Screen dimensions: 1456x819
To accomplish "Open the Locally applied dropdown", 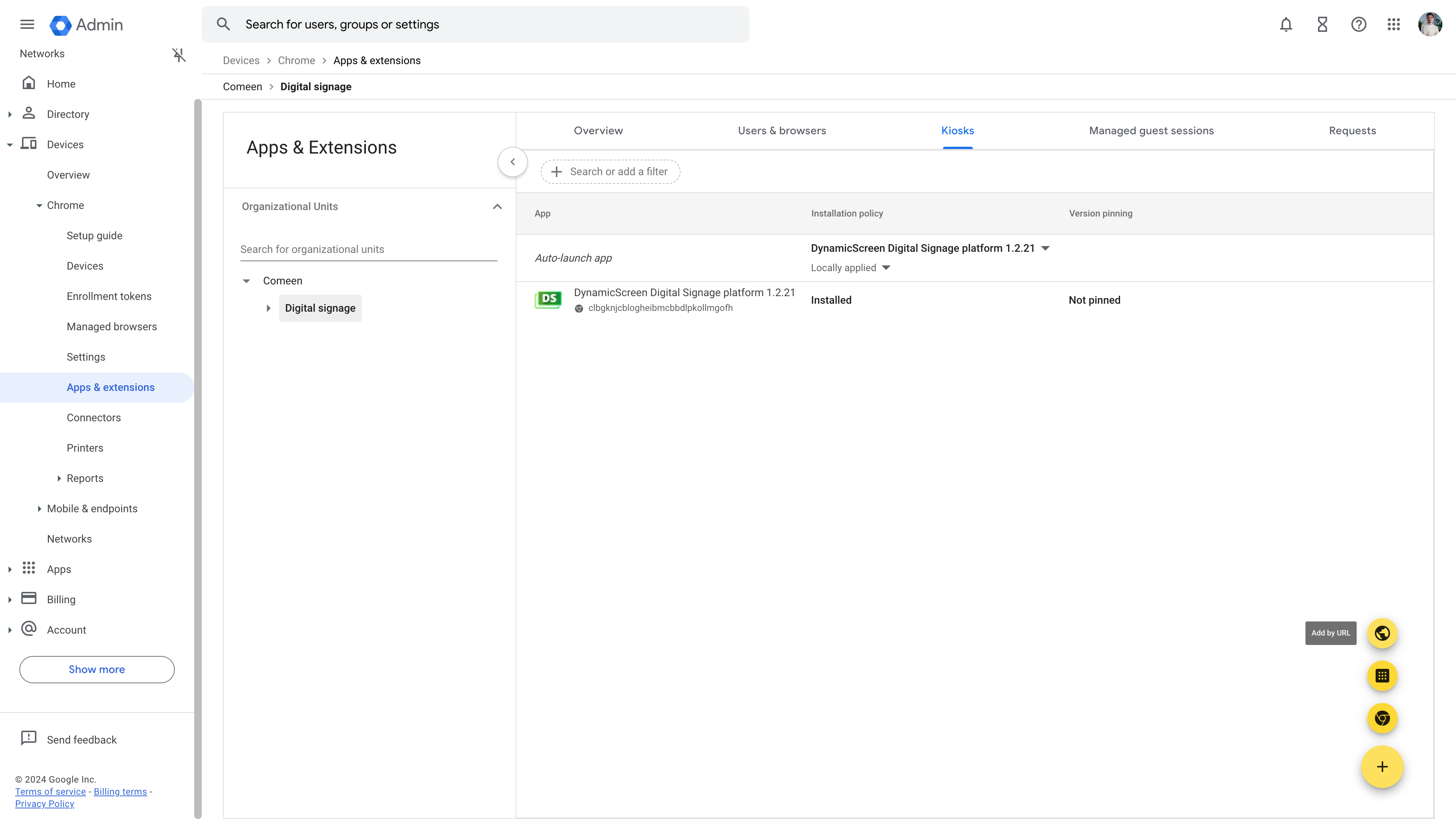I will [x=886, y=268].
